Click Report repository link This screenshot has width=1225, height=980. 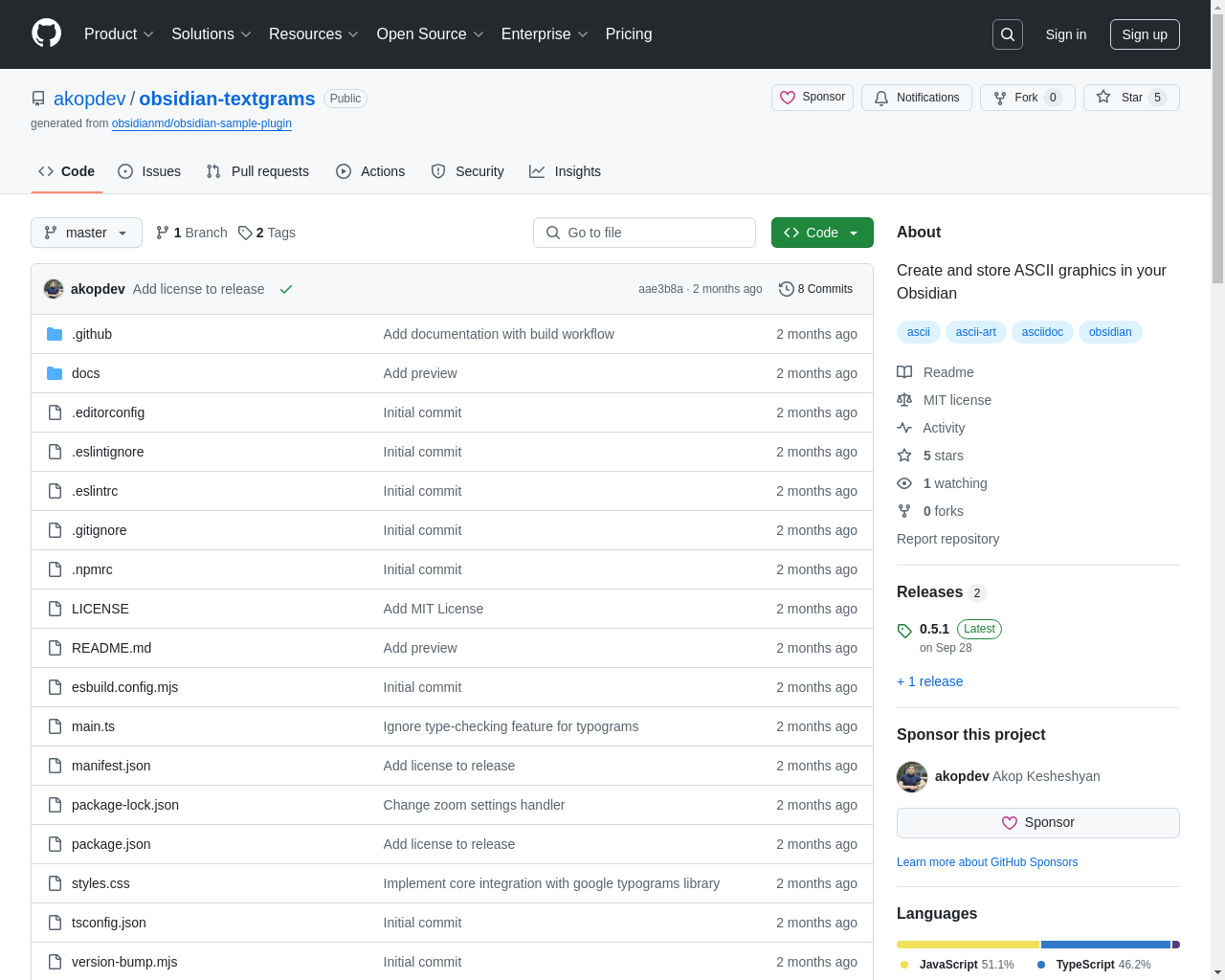(947, 539)
